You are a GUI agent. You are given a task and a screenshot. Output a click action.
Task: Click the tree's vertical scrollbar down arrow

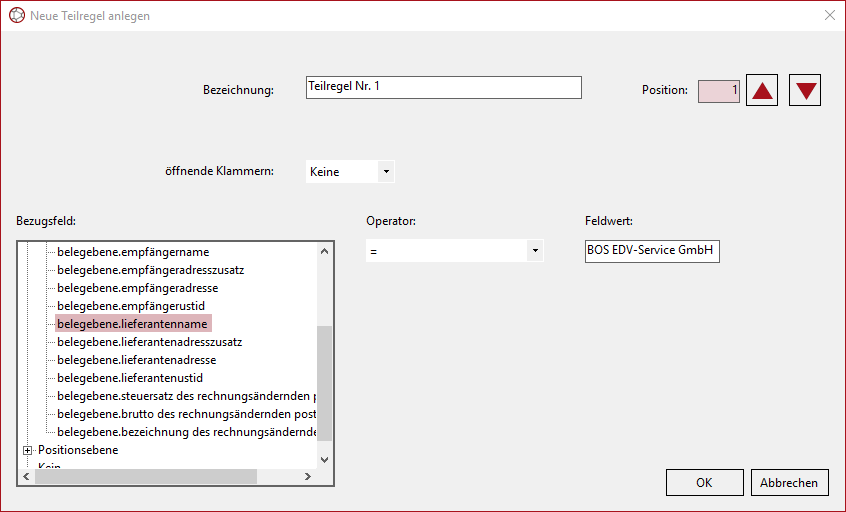click(x=324, y=459)
